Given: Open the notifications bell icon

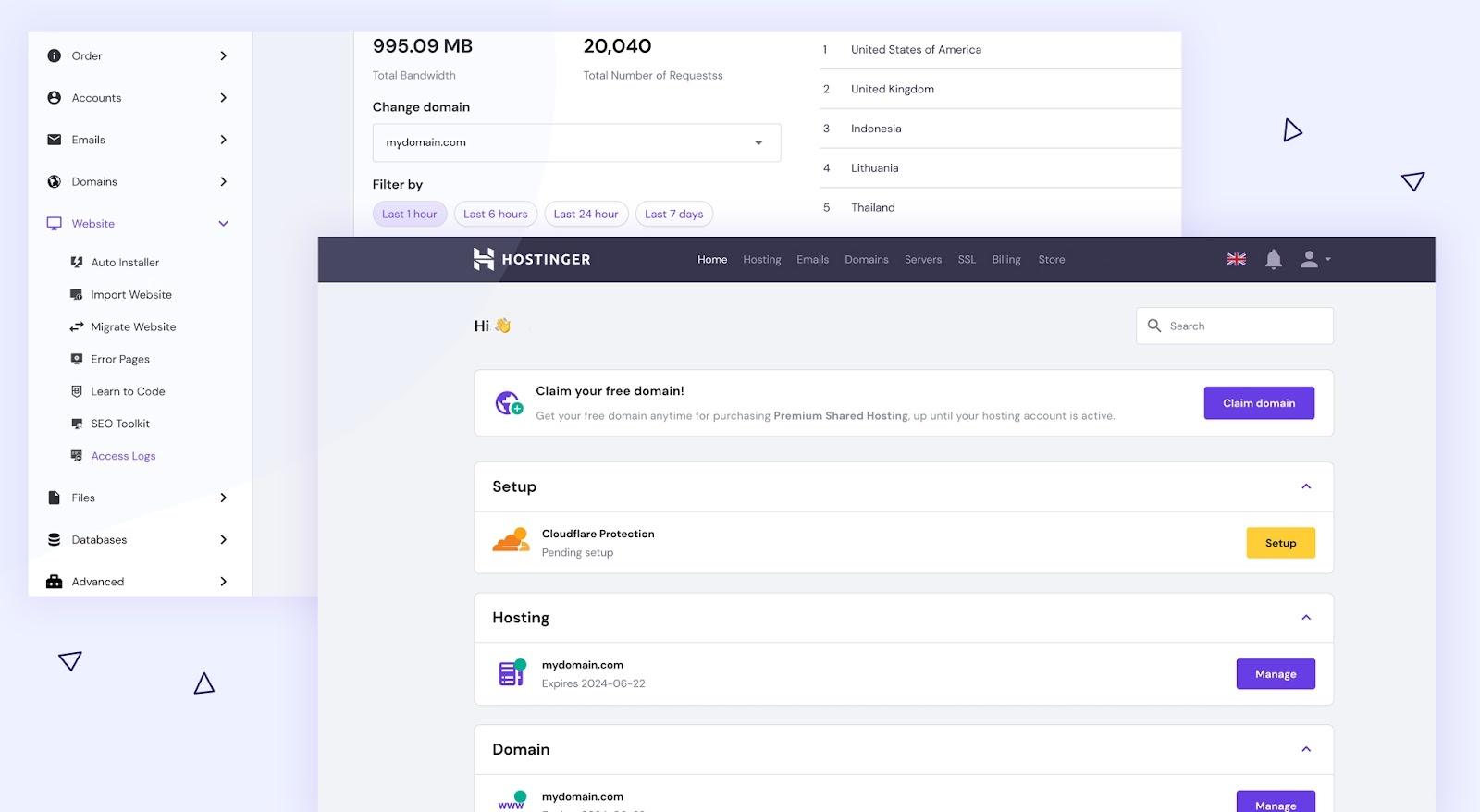Looking at the screenshot, I should pos(1274,260).
